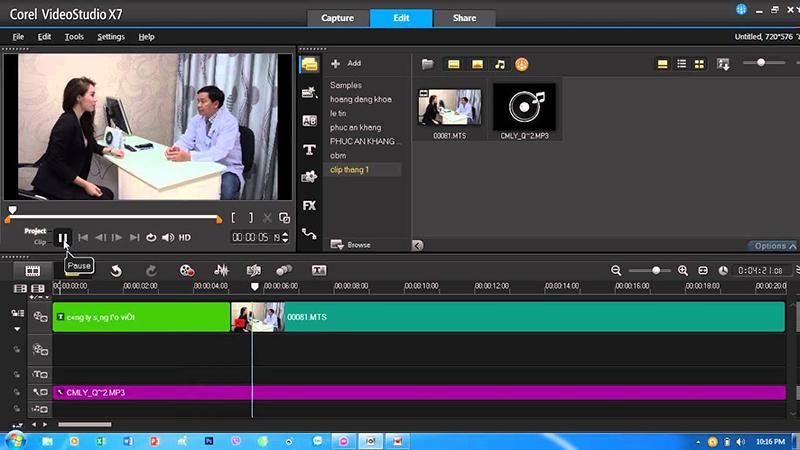Image resolution: width=800 pixels, height=450 pixels.
Task: Collapse the library folder list arrow
Action: click(417, 245)
